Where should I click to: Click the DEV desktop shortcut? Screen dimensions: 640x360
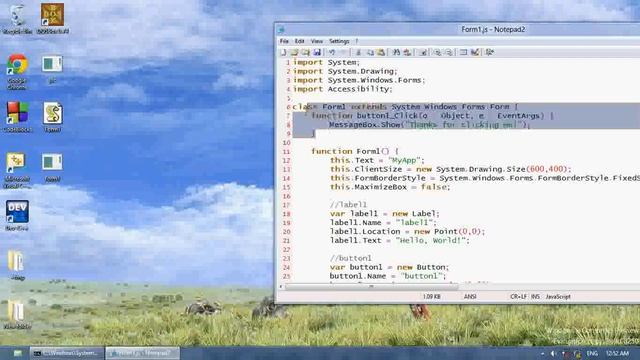pyautogui.click(x=17, y=216)
